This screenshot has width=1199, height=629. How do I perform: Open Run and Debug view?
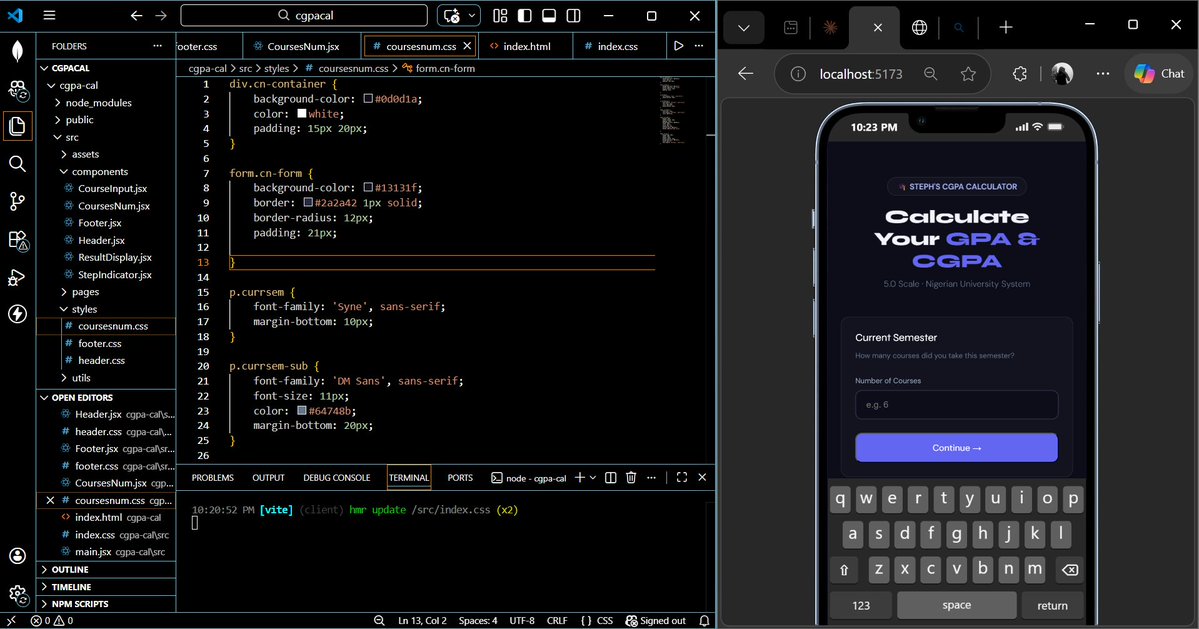click(18, 277)
